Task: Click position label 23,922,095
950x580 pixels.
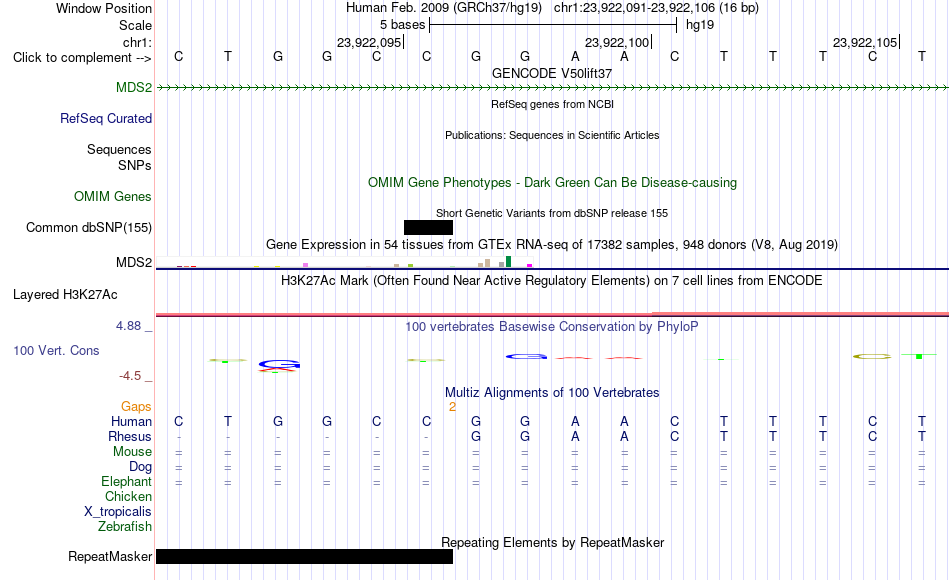Action: [369, 42]
